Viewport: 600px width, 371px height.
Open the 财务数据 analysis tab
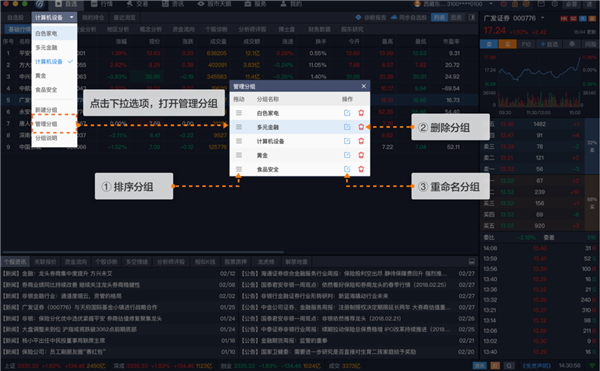point(319,29)
